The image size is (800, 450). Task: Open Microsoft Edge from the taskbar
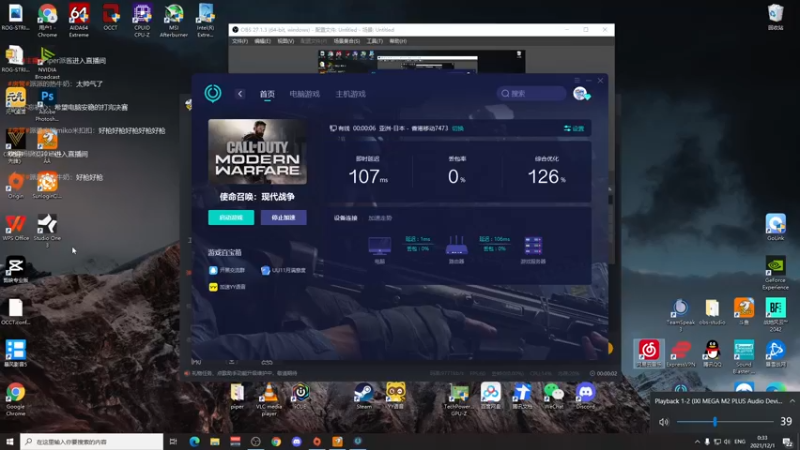tap(194, 441)
